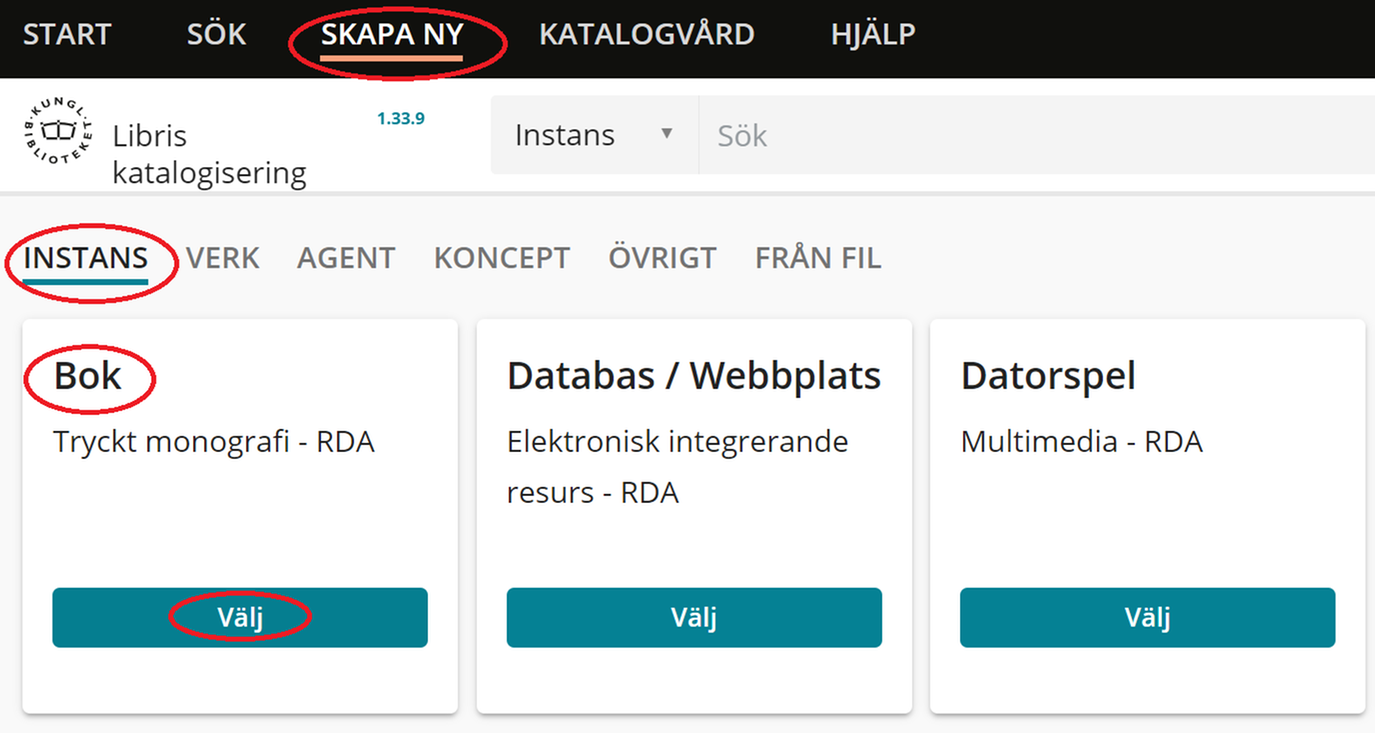Viewport: 1375px width, 733px height.
Task: Switch to the AGENT tab
Action: [x=346, y=257]
